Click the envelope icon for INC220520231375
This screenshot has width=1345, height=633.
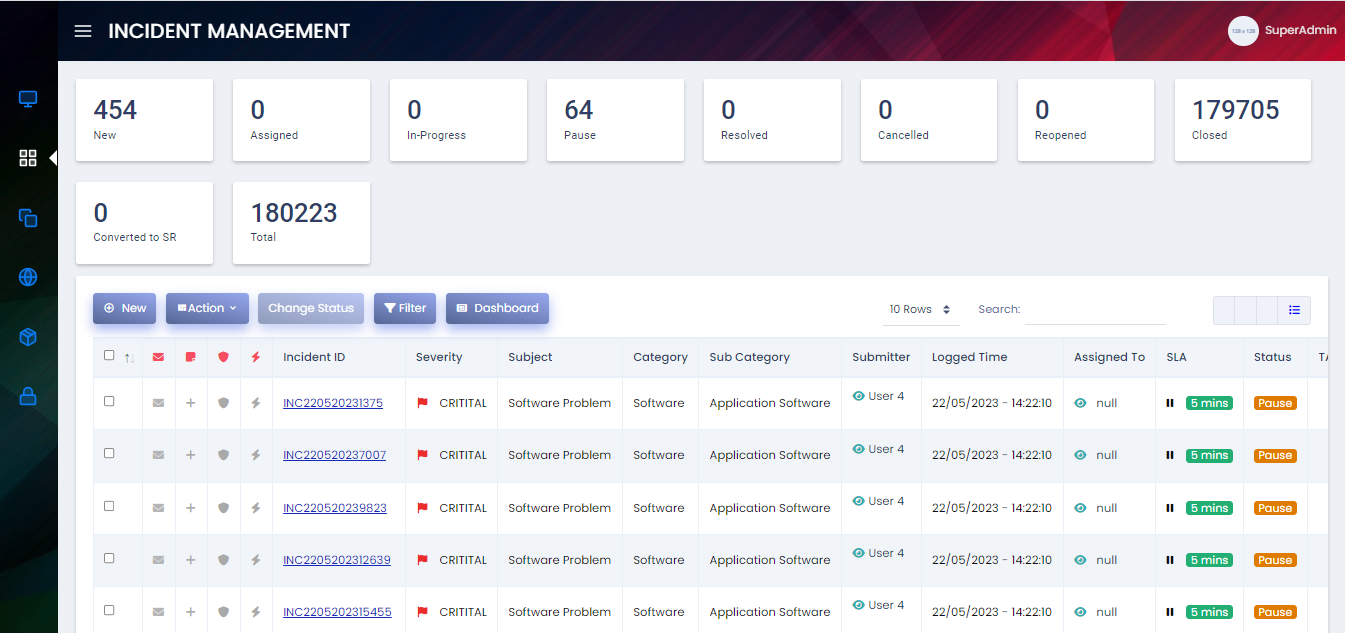[x=158, y=403]
